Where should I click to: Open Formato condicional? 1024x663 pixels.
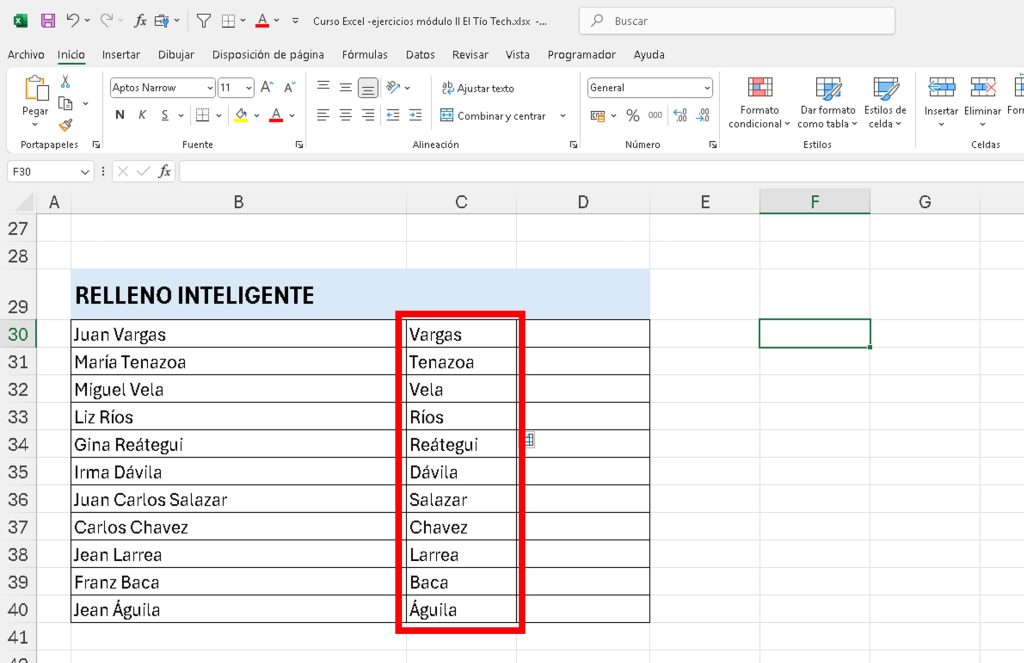pyautogui.click(x=760, y=103)
